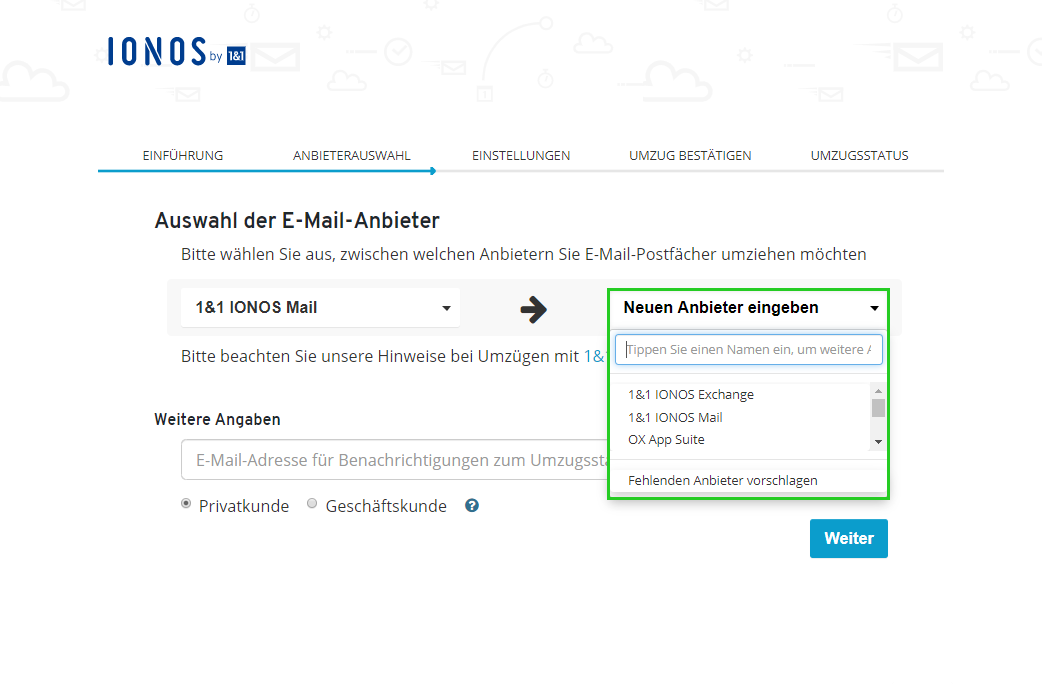This screenshot has width=1042, height=684.
Task: Click the IONOS by 1&1 logo
Action: [177, 51]
